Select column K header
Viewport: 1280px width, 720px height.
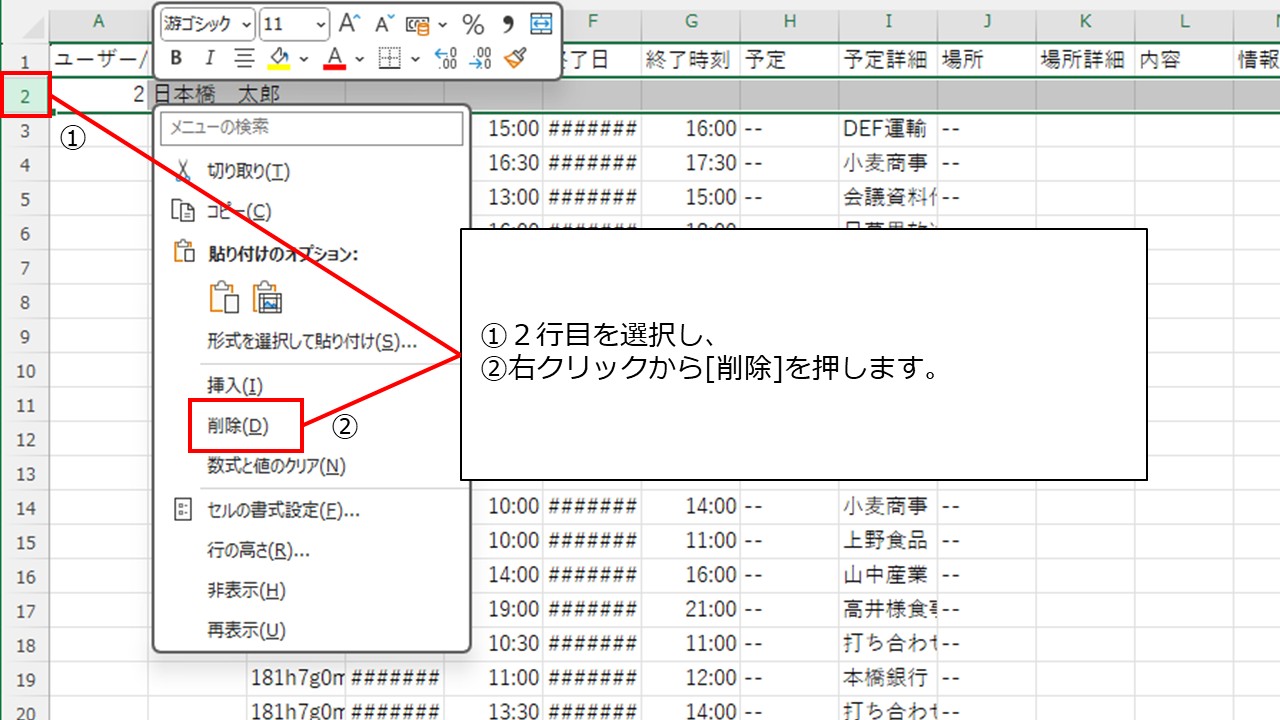(1085, 21)
